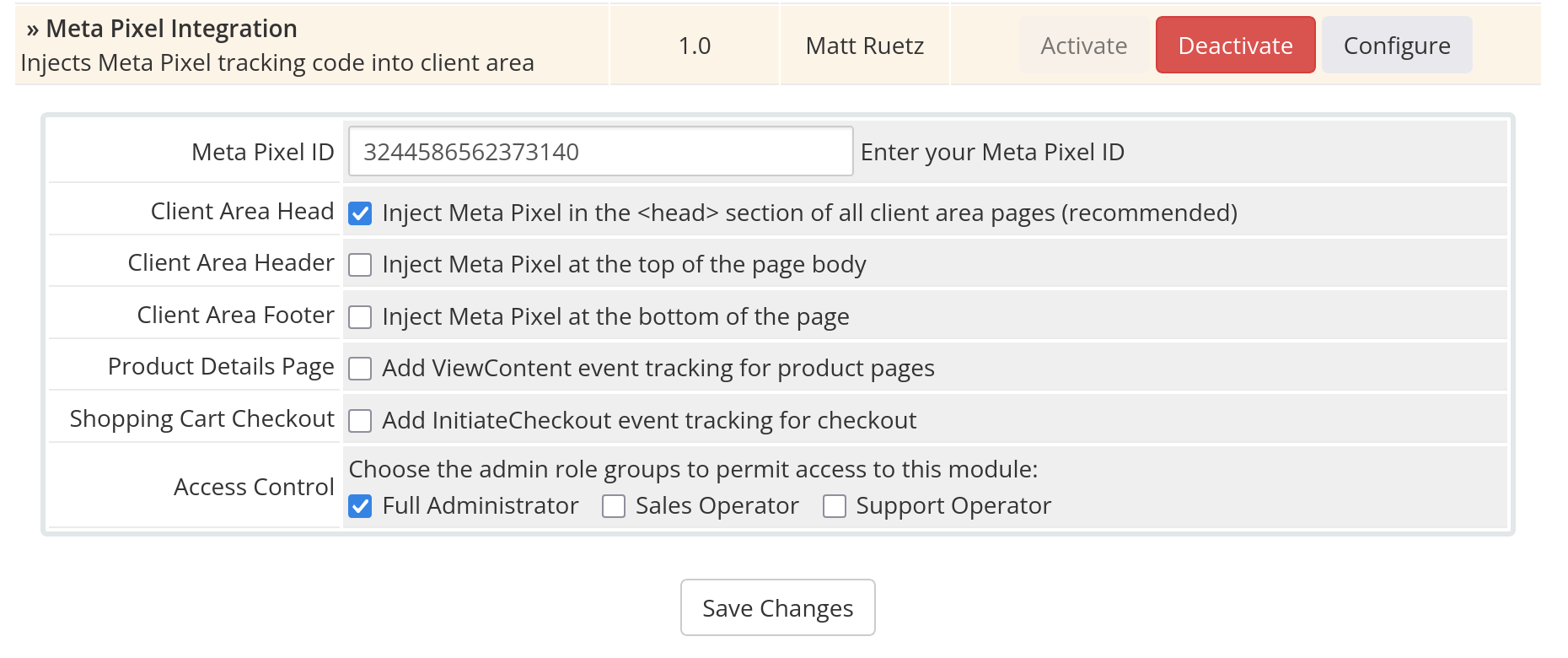Click 'Add InitiateCheckout event tracking' label text
1568x658 pixels.
[649, 421]
